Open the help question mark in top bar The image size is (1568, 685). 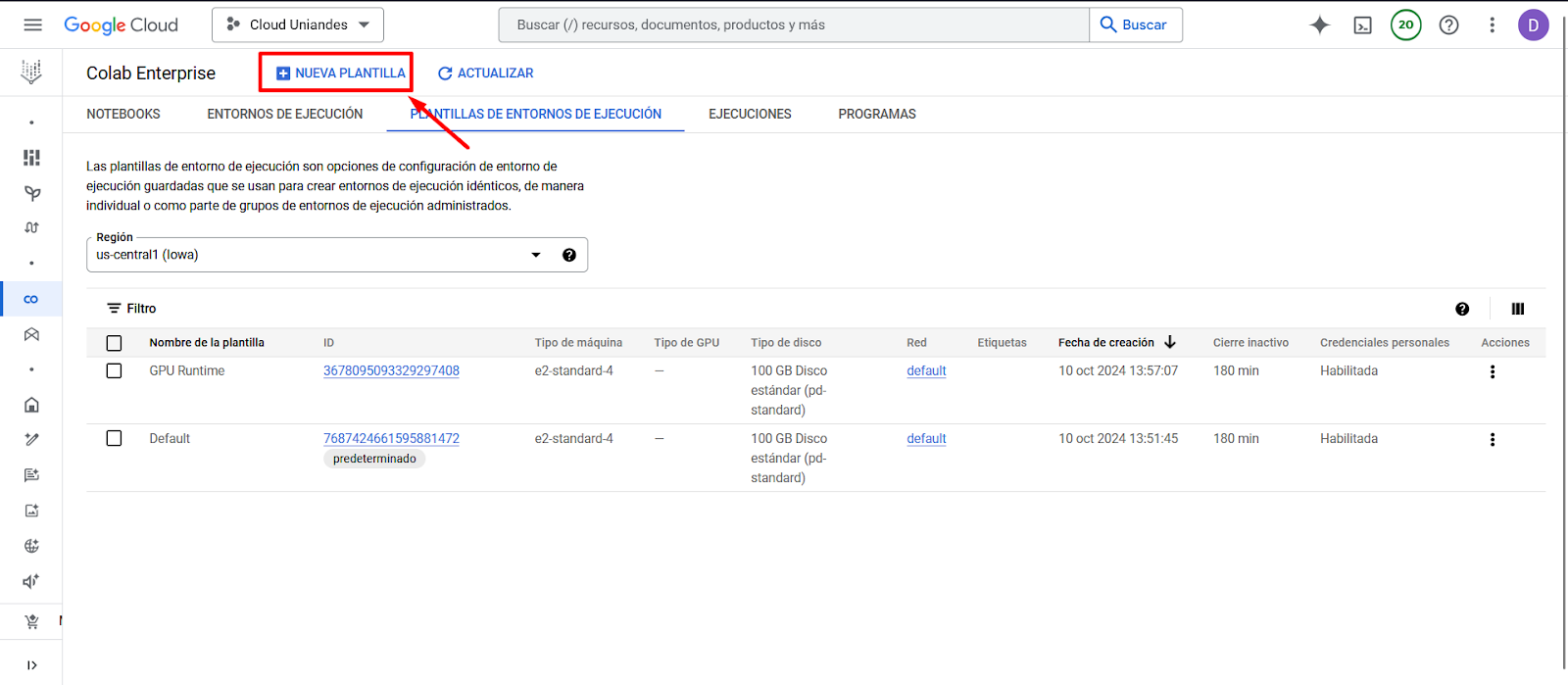tap(1449, 25)
